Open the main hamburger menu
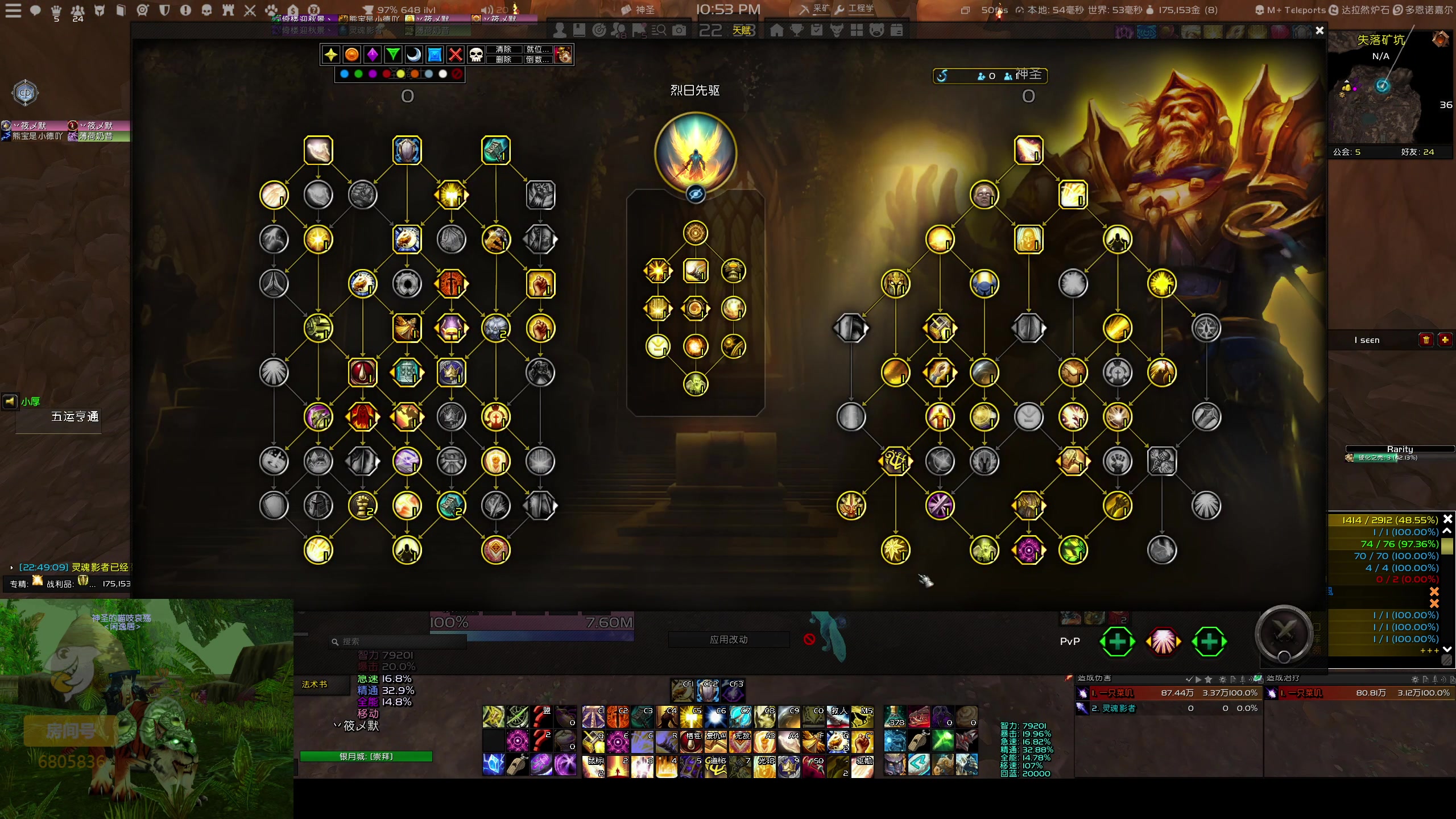This screenshot has height=819, width=1456. pos(13,10)
